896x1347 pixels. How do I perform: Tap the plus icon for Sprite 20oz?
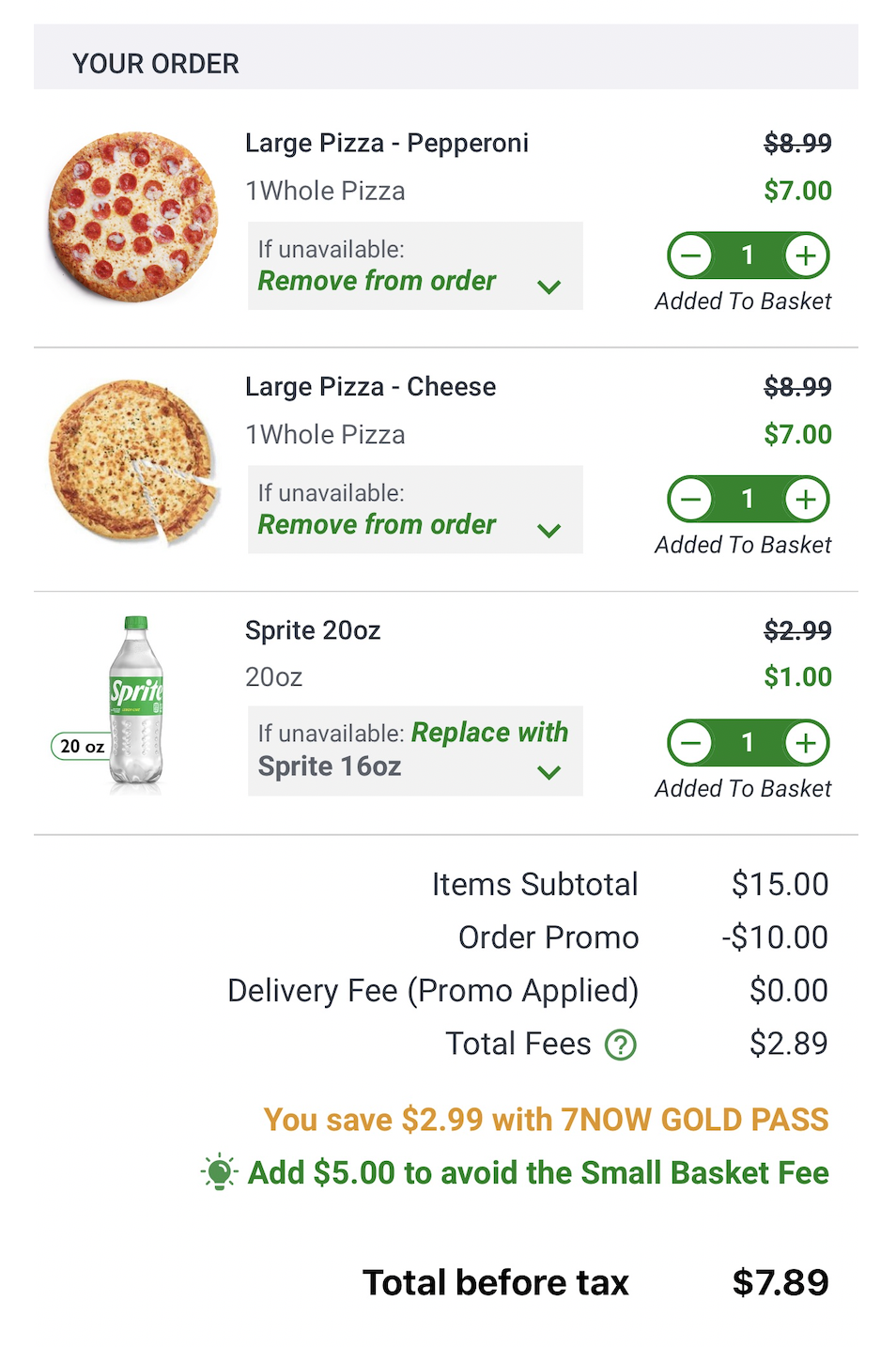(806, 743)
